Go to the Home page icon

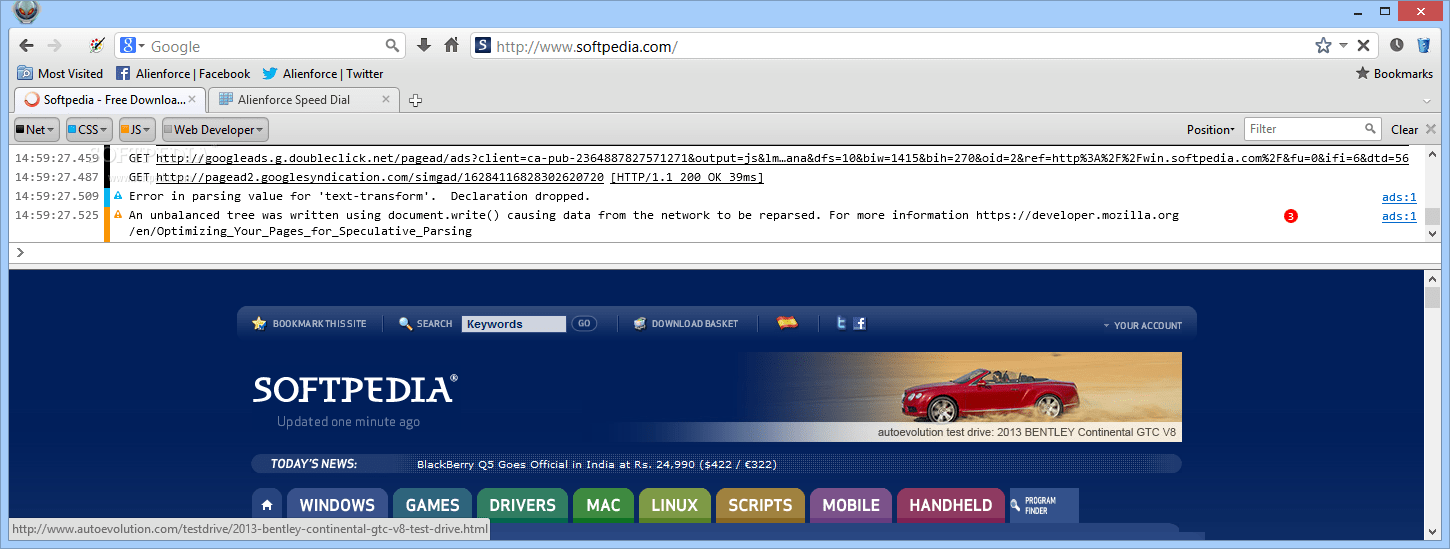pos(452,46)
